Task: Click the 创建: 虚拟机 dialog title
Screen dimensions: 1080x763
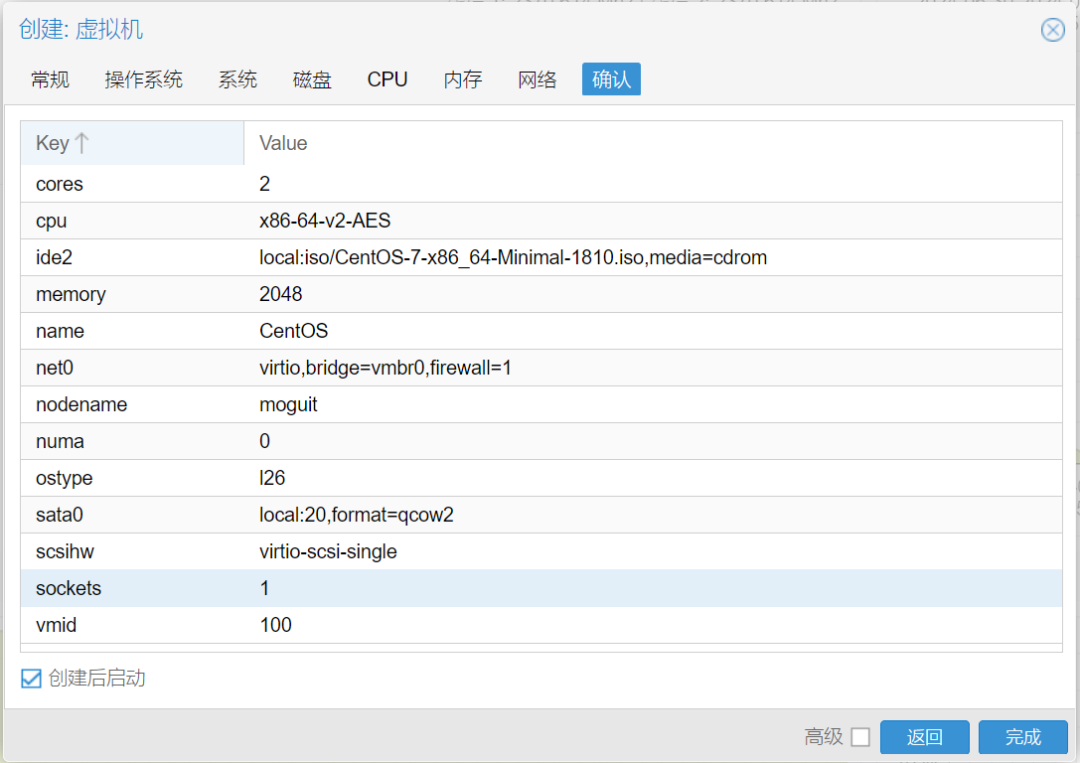Action: click(x=81, y=30)
